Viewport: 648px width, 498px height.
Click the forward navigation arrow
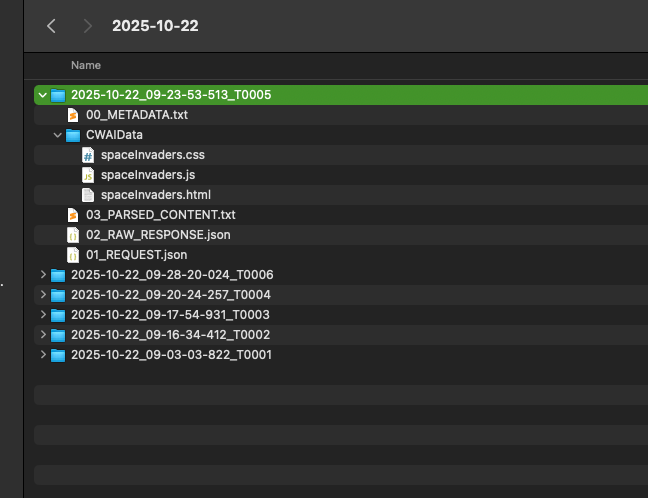[88, 26]
